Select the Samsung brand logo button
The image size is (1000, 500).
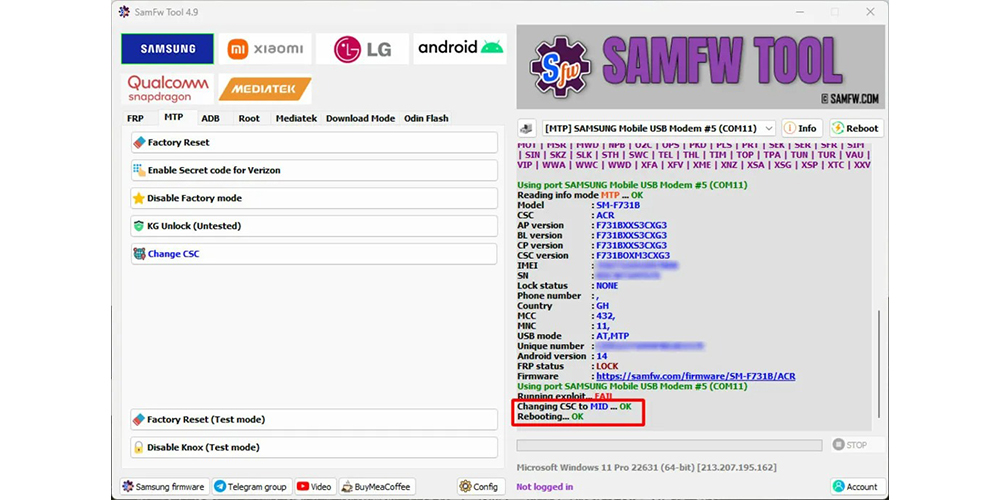click(x=168, y=49)
